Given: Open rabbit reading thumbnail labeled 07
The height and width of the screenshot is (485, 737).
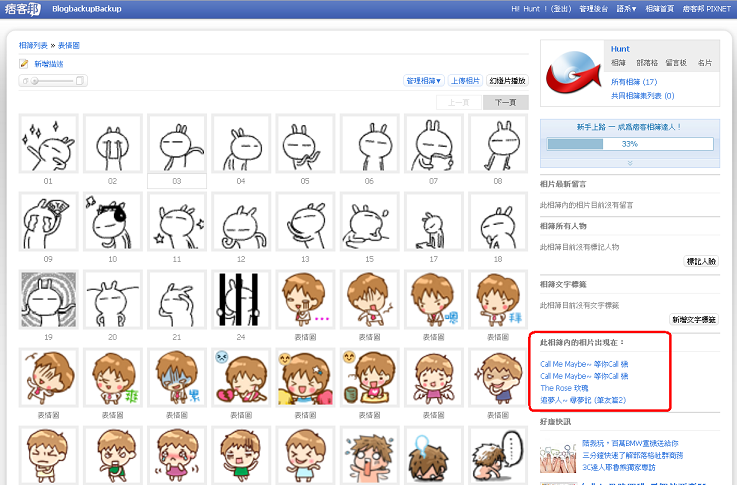Looking at the screenshot, I should click(x=434, y=143).
